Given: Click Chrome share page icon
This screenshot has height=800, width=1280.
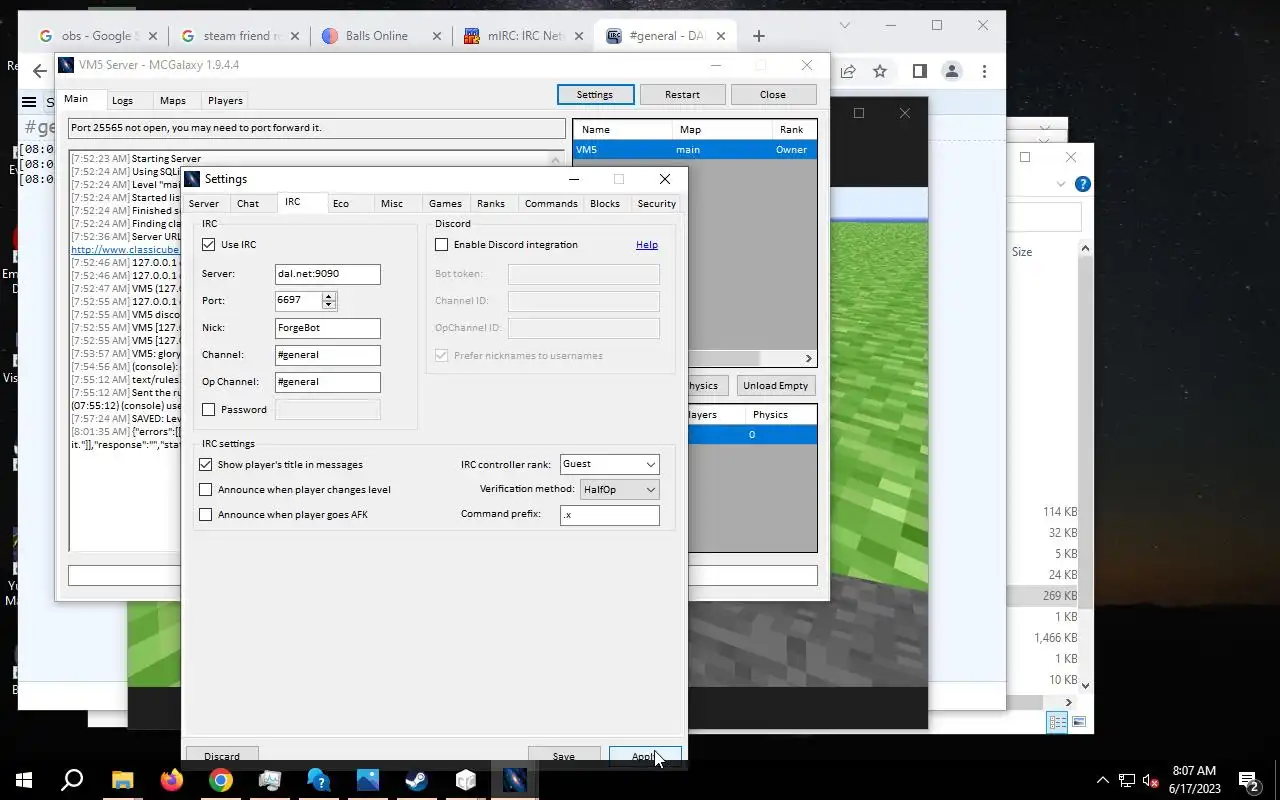Looking at the screenshot, I should point(847,71).
